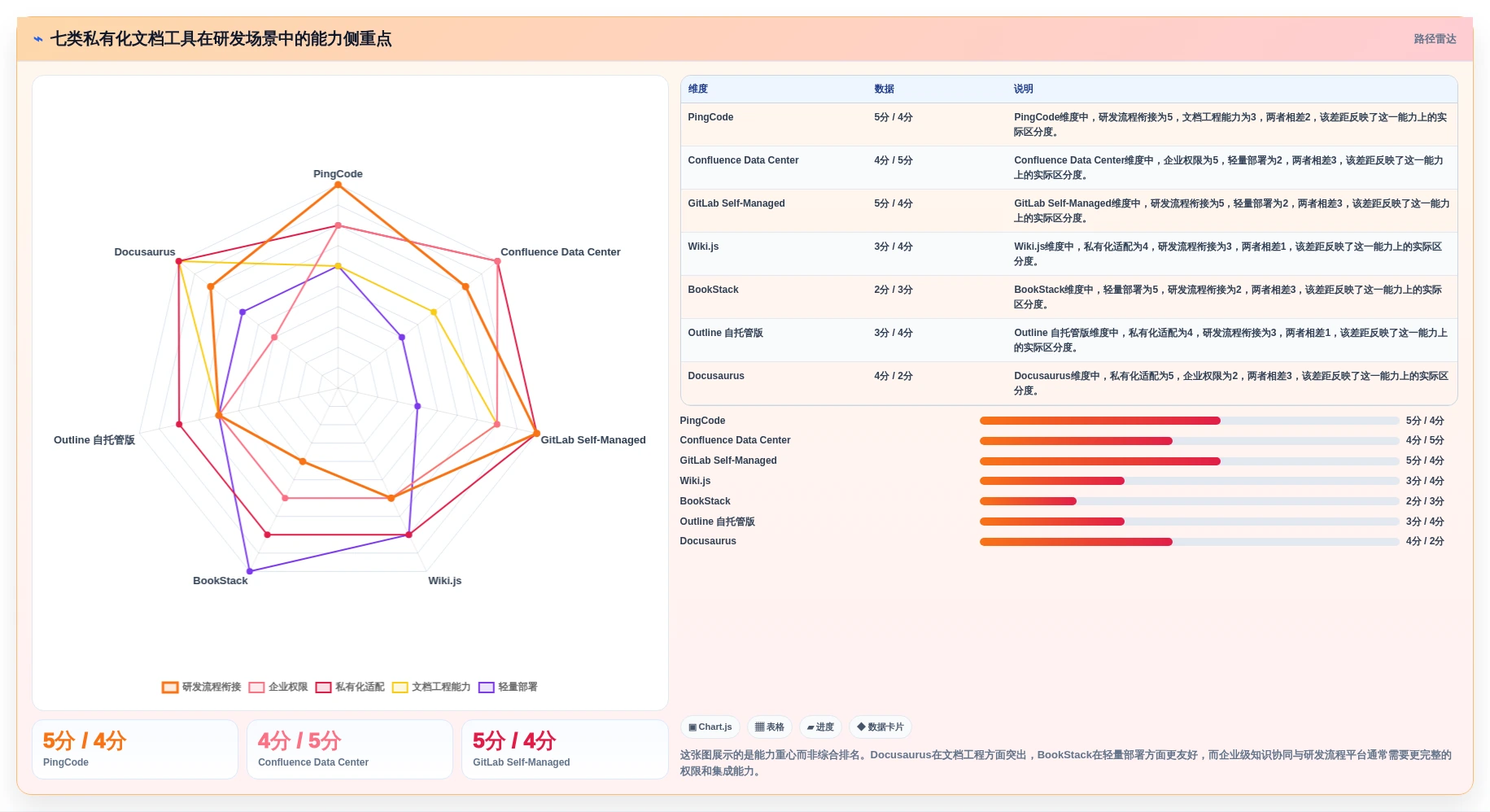Select Confluence Data Center table row name
Viewport: 1490px width, 812px height.
743,160
